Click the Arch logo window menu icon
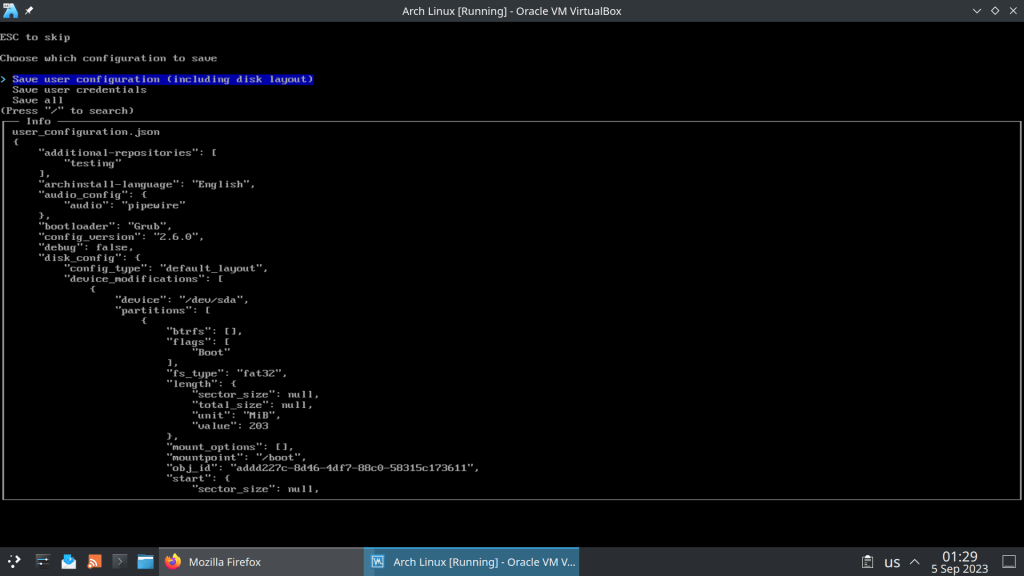The width and height of the screenshot is (1024, 576). tap(10, 10)
